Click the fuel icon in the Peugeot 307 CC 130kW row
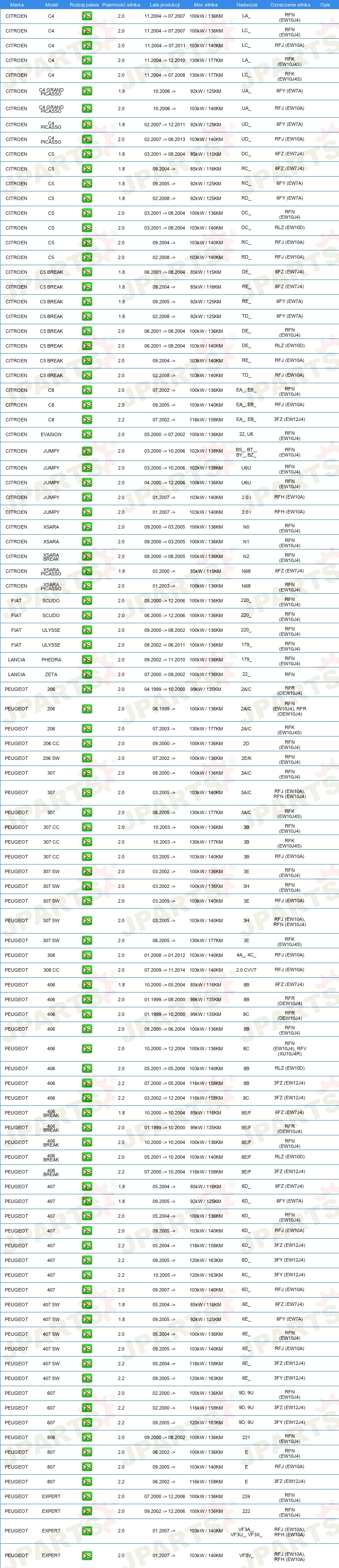 (87, 842)
